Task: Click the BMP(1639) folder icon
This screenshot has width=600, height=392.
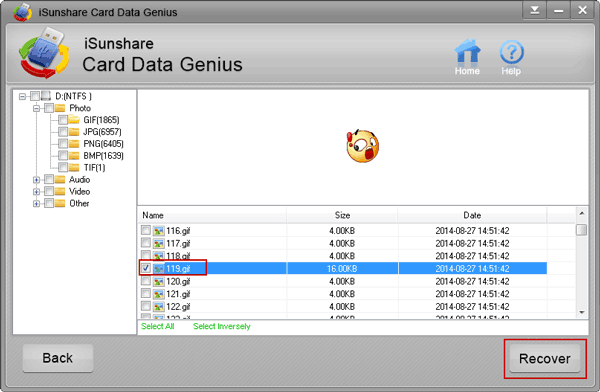Action: (x=74, y=156)
